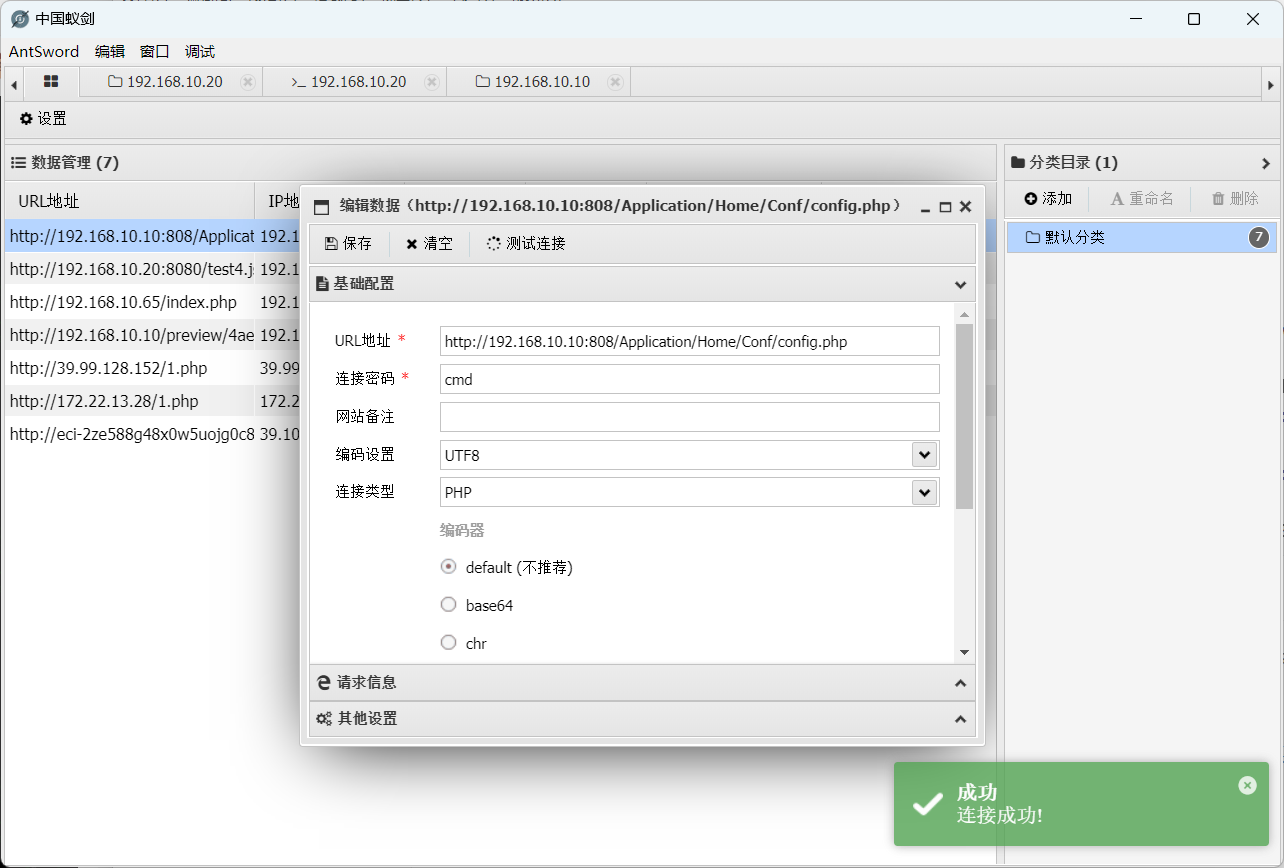This screenshot has height=868, width=1284.
Task: Click the 保存 save button
Action: pyautogui.click(x=348, y=243)
